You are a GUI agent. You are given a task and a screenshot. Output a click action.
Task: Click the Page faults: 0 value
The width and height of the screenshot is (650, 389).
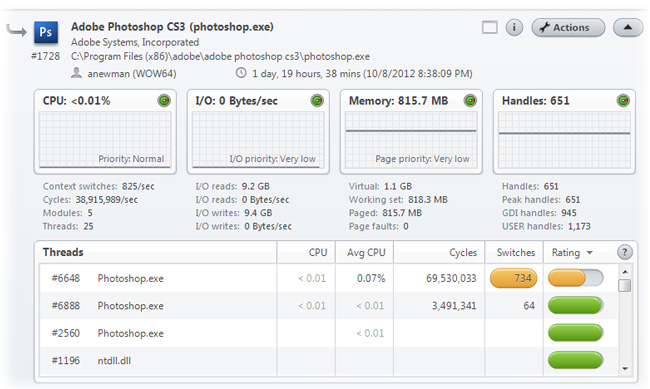406,226
